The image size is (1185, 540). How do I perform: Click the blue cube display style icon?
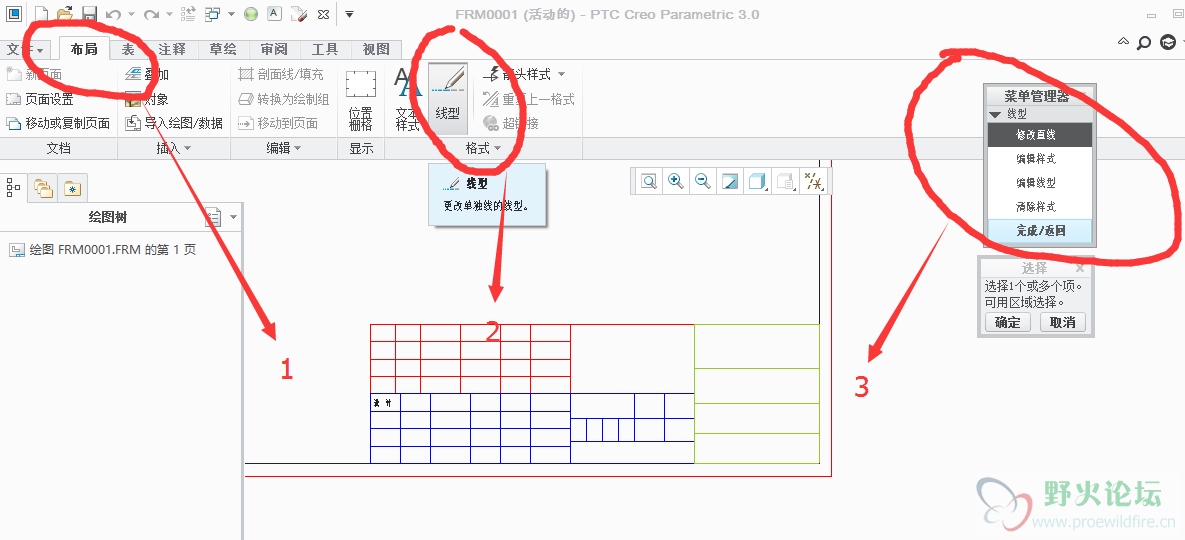point(756,181)
